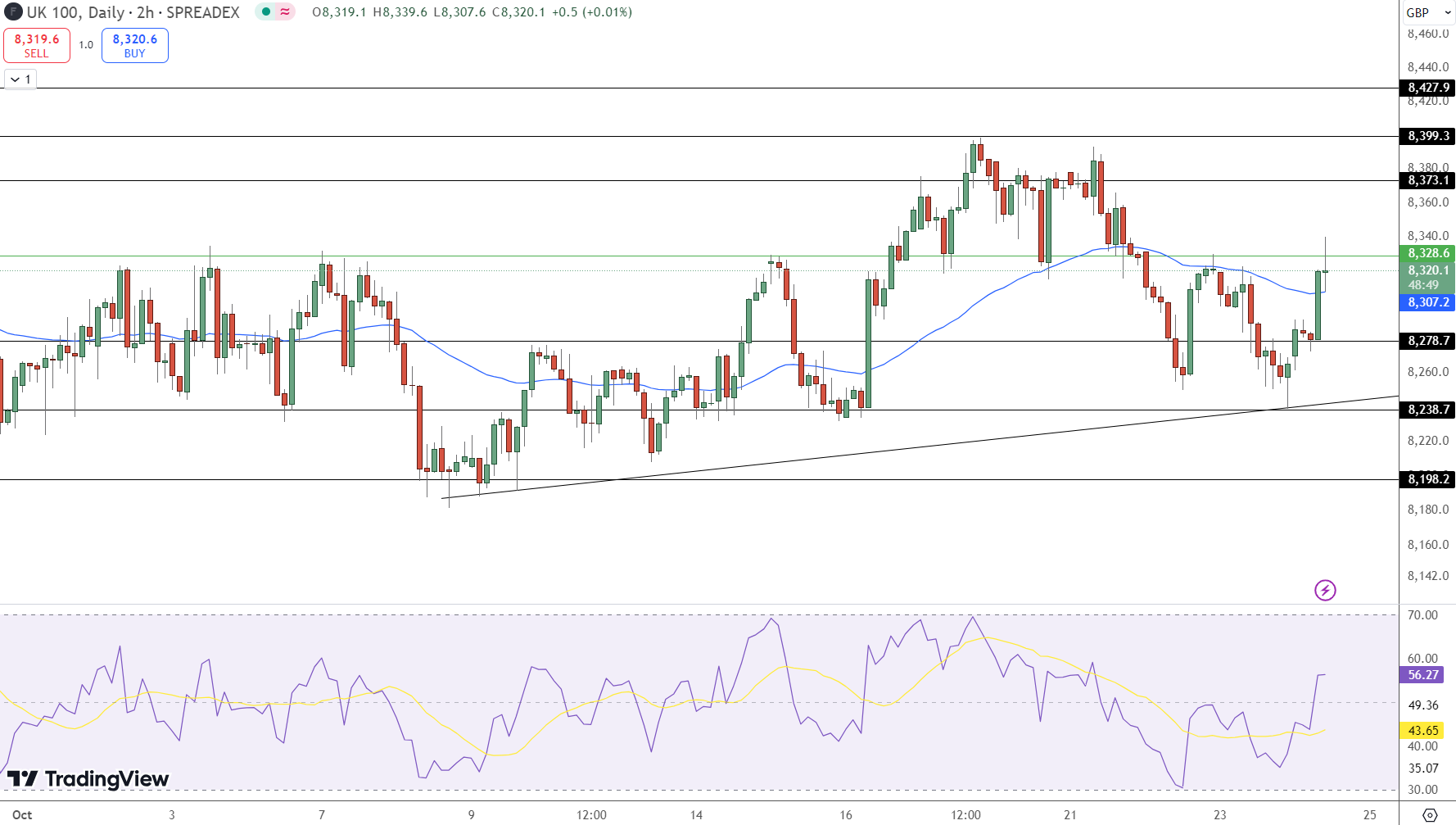Click the blue 8,307.2 price label
The image size is (1456, 825).
pos(1428,303)
